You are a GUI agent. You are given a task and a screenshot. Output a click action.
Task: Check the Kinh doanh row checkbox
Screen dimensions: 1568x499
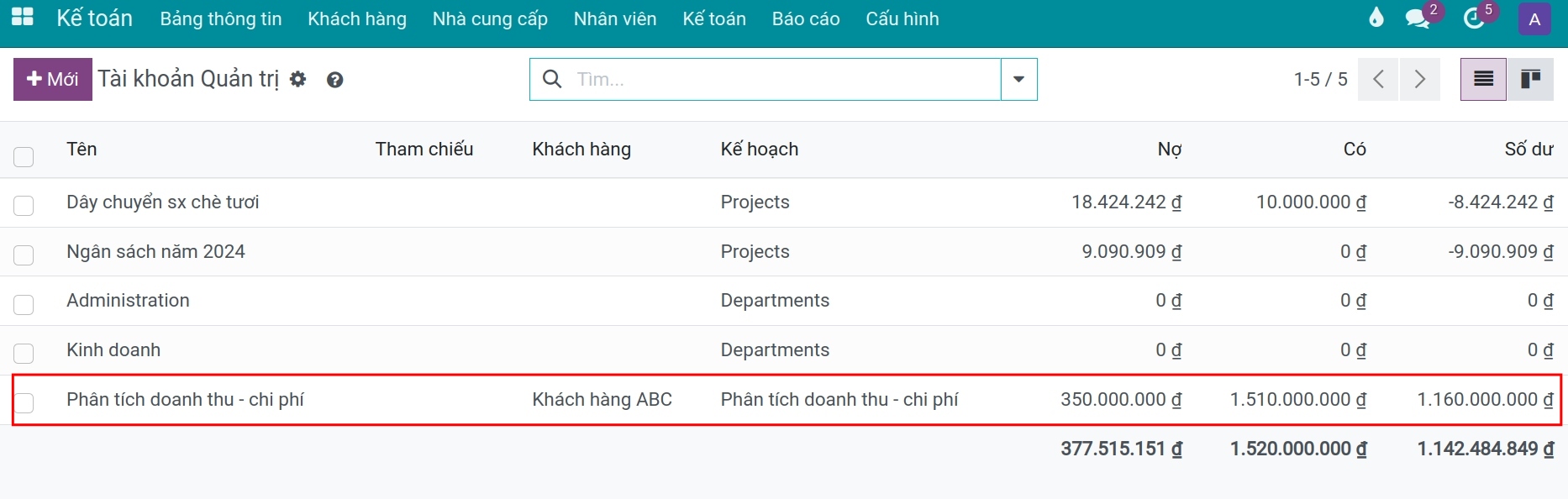[x=24, y=353]
